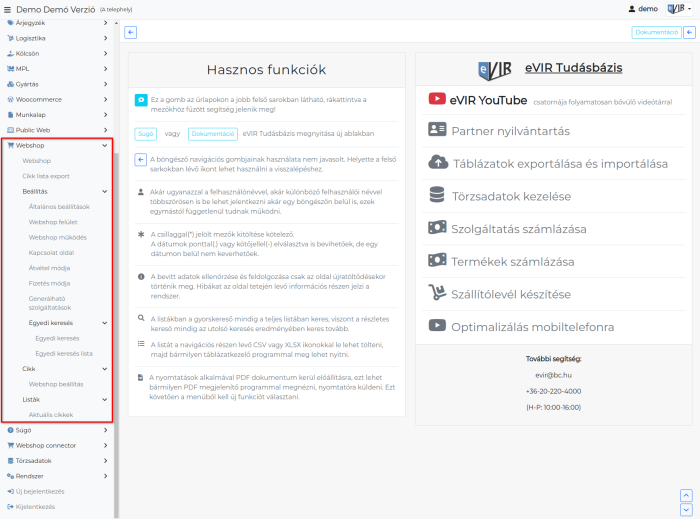Click the Dokumentáció button in top right
Image resolution: width=700 pixels, height=519 pixels.
pyautogui.click(x=655, y=32)
